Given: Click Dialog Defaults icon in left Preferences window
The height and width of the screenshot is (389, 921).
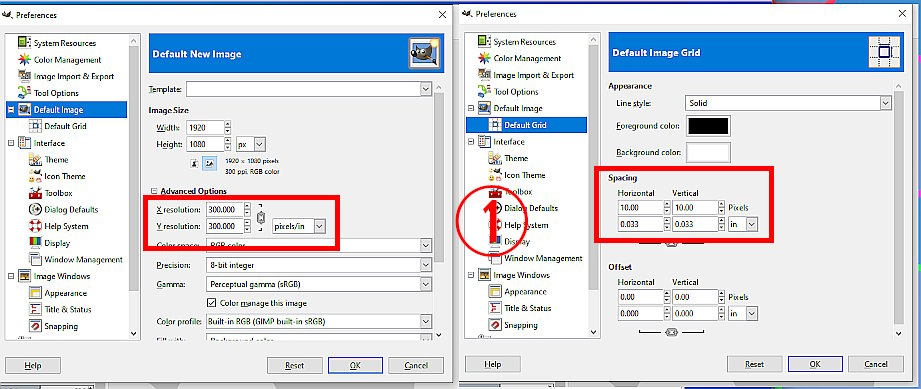Looking at the screenshot, I should click(x=35, y=209).
